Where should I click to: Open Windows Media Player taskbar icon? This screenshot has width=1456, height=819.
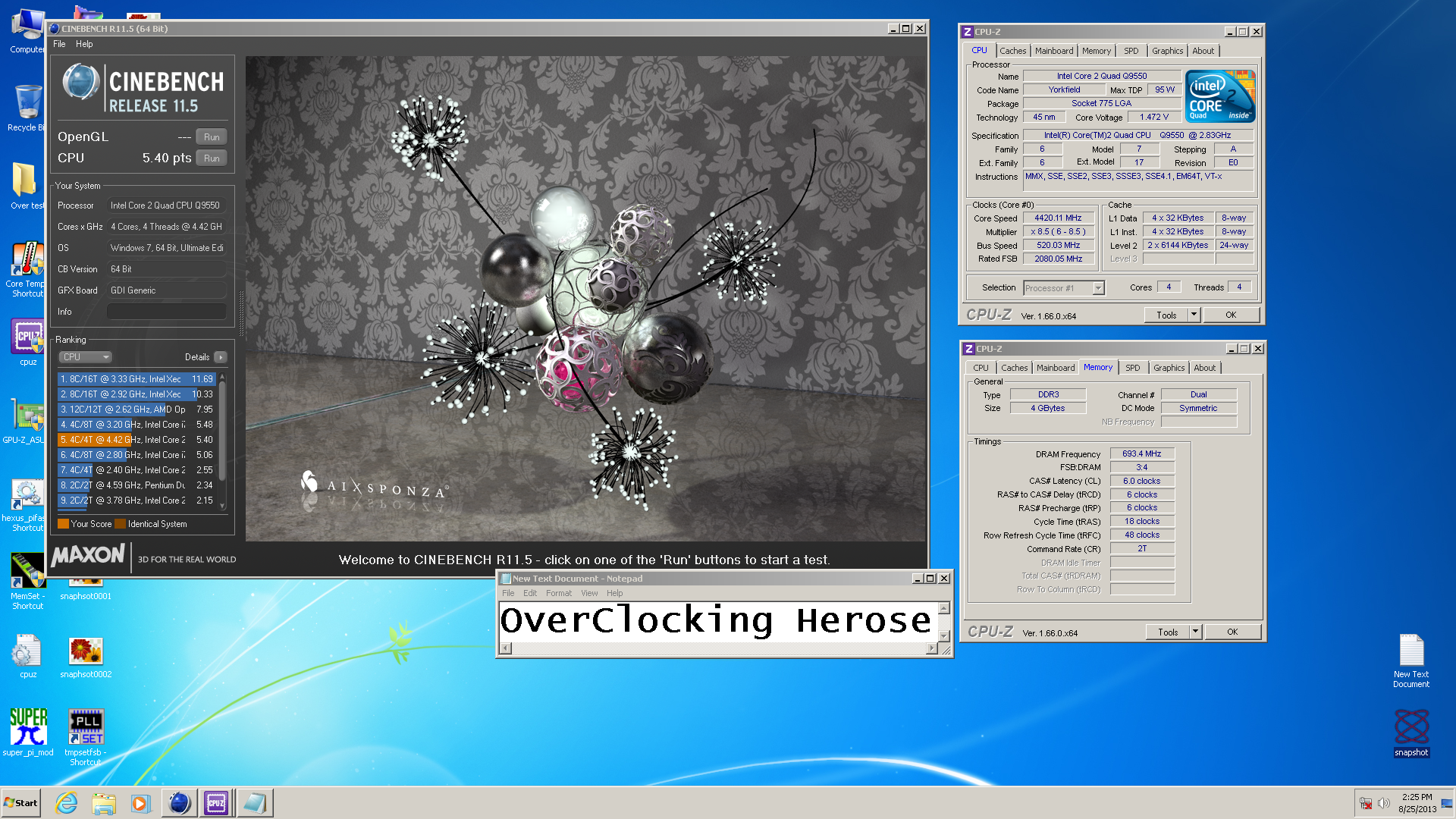coord(140,803)
